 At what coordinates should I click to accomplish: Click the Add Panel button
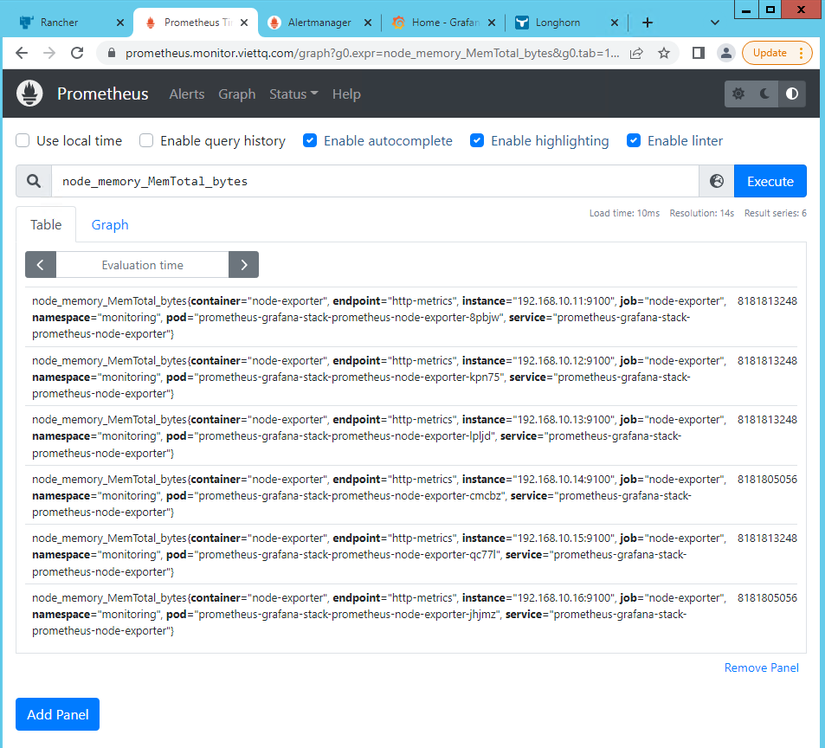[57, 714]
